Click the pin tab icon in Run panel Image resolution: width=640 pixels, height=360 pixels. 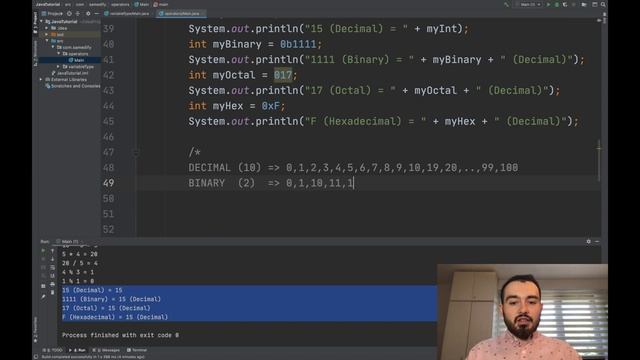[43, 297]
